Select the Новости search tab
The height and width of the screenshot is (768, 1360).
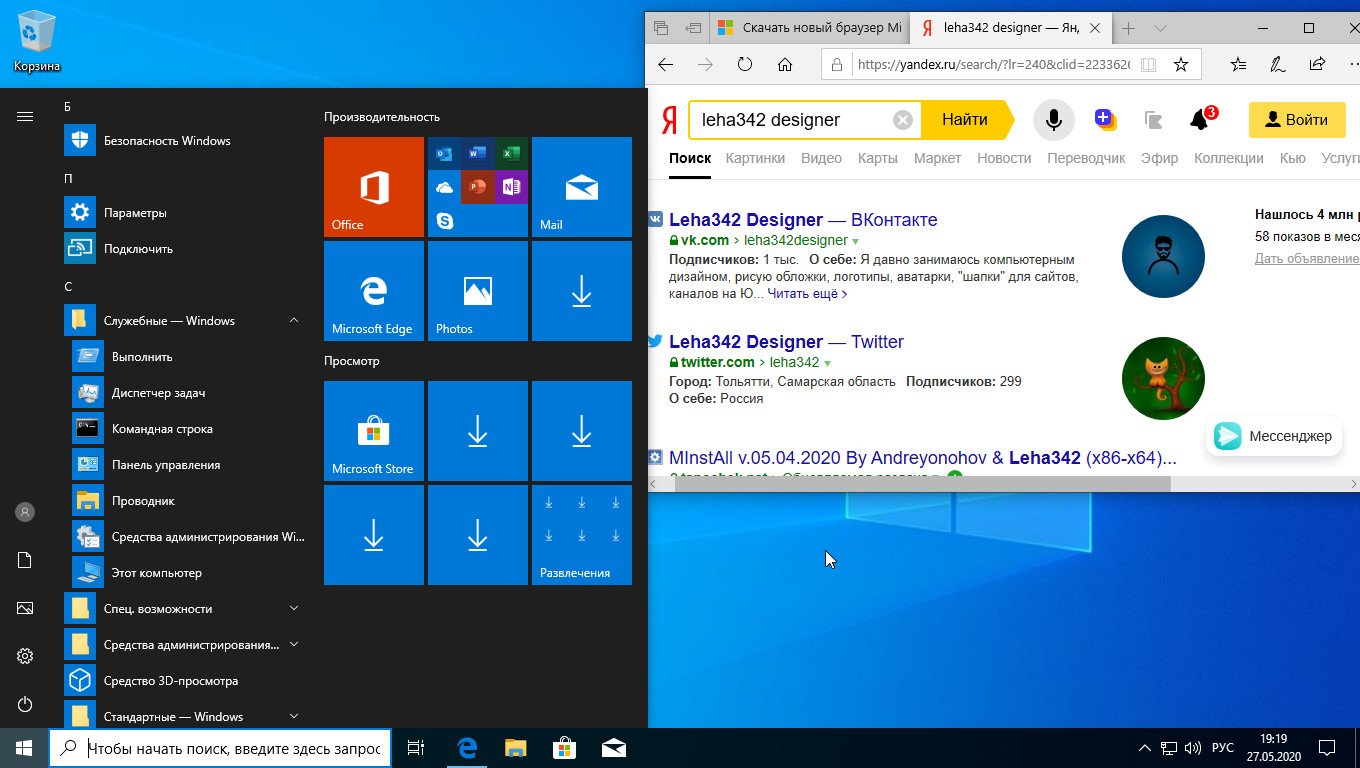[x=1004, y=158]
